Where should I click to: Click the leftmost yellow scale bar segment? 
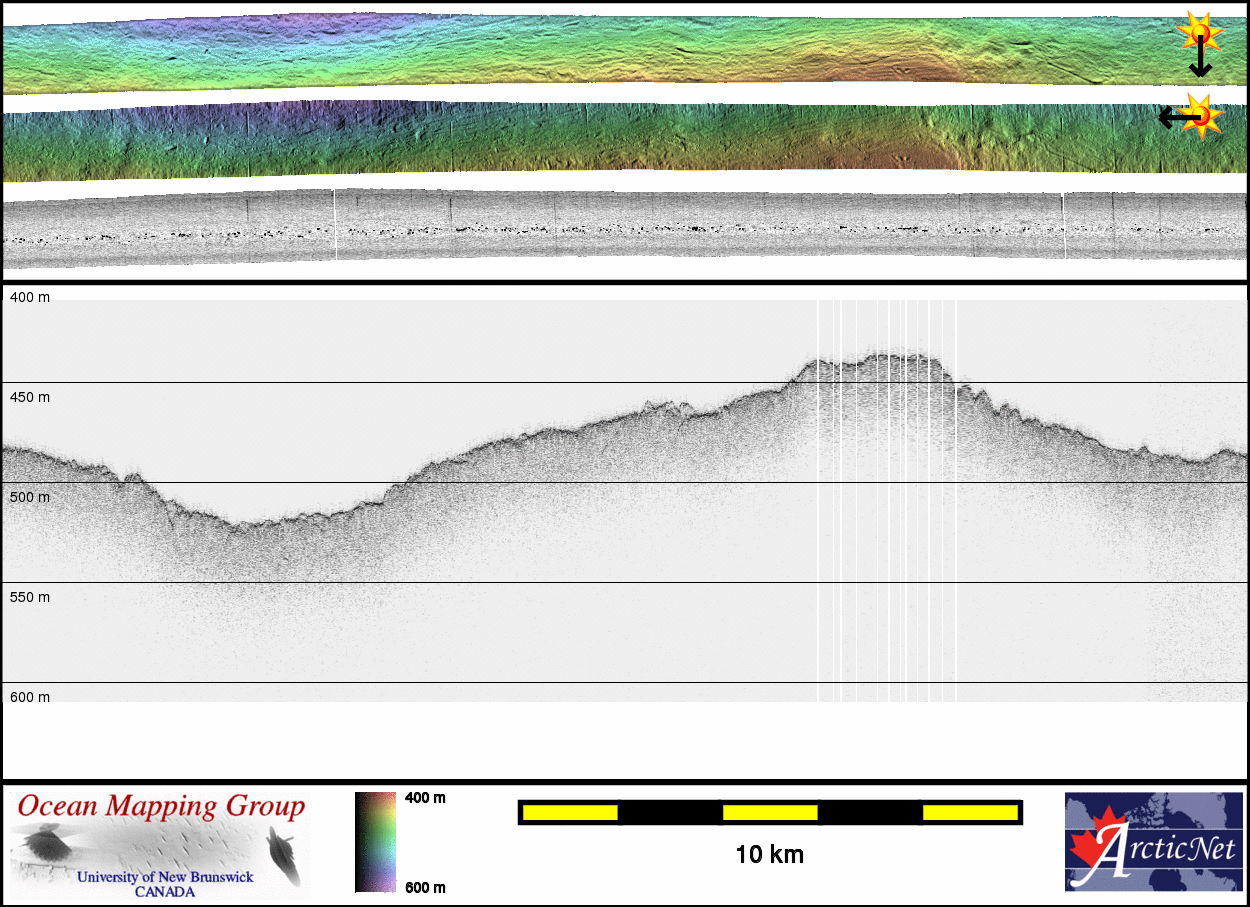(570, 813)
